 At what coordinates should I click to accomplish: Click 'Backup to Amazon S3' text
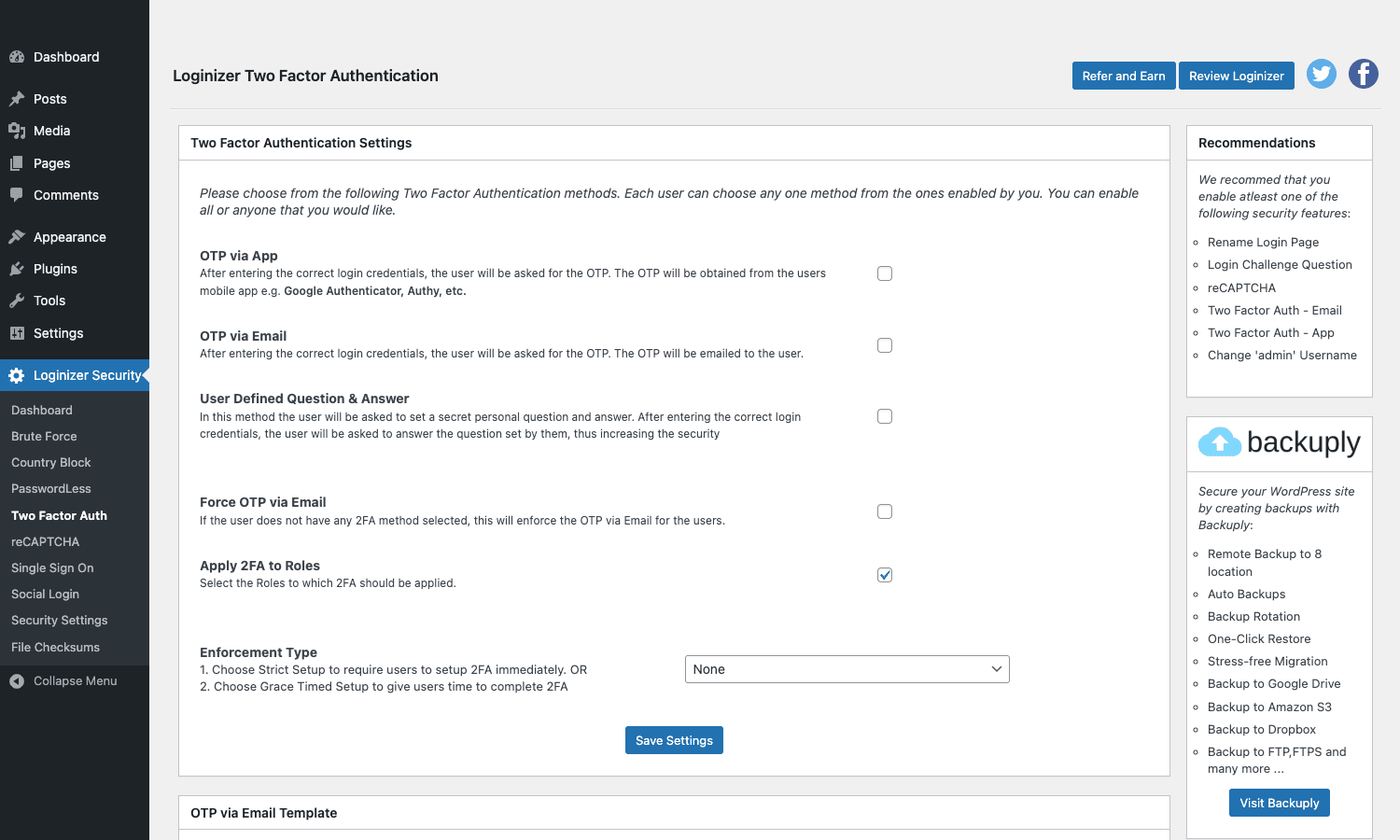click(1269, 707)
